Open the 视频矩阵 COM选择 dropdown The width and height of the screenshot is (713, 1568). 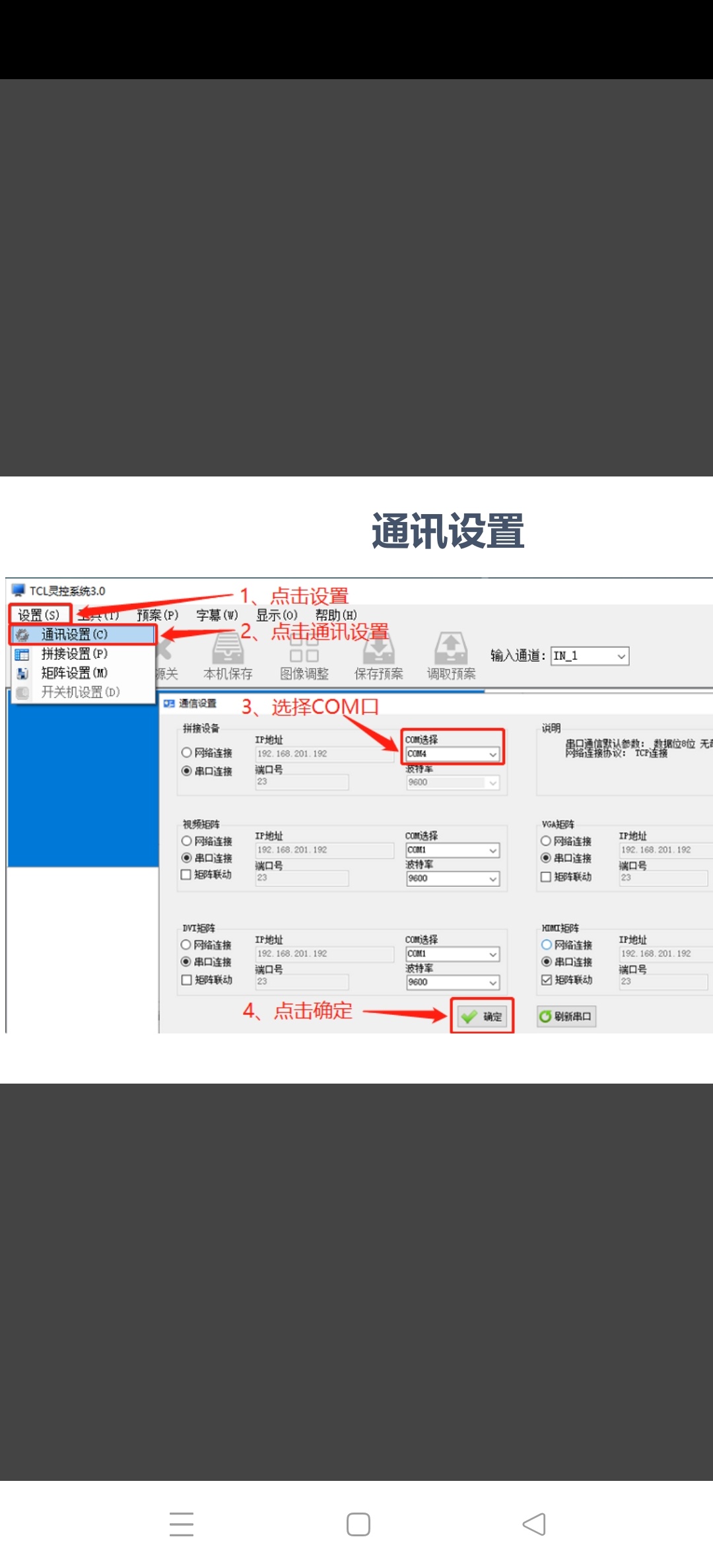click(x=453, y=851)
